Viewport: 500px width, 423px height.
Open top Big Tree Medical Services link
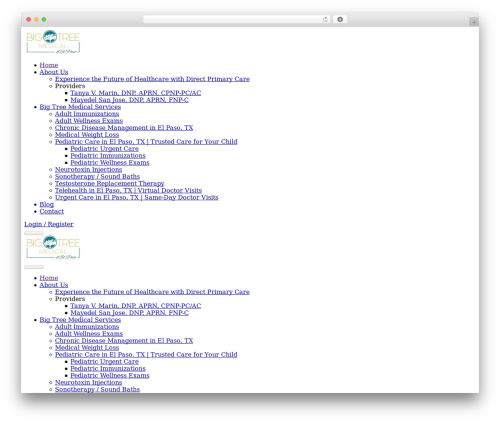click(80, 107)
